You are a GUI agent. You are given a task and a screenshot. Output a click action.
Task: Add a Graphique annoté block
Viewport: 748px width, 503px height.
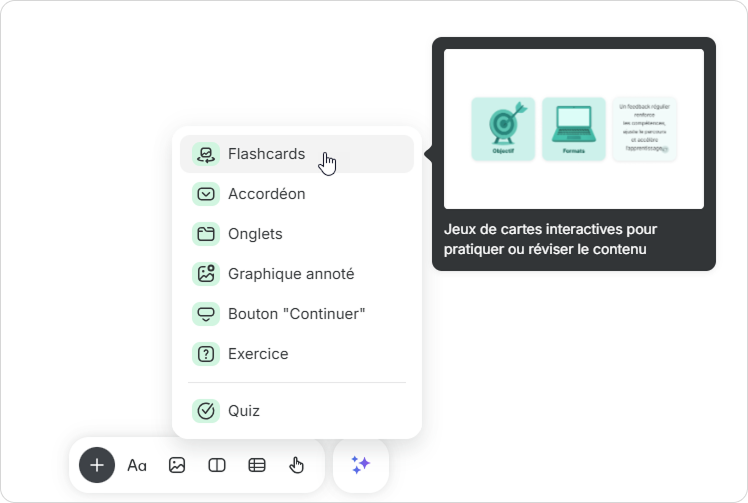point(290,274)
